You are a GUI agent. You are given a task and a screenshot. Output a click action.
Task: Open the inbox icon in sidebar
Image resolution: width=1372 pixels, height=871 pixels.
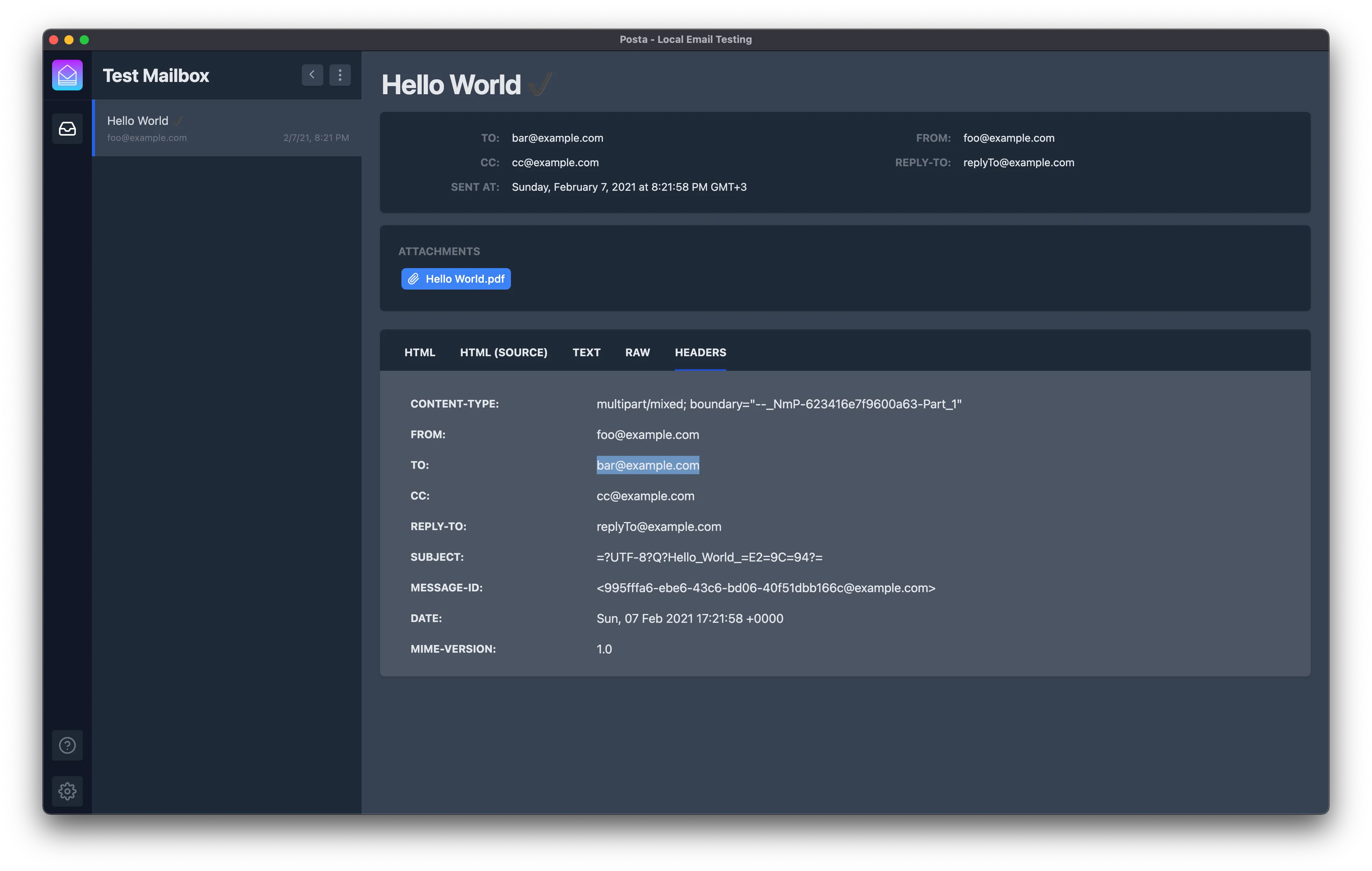67,129
